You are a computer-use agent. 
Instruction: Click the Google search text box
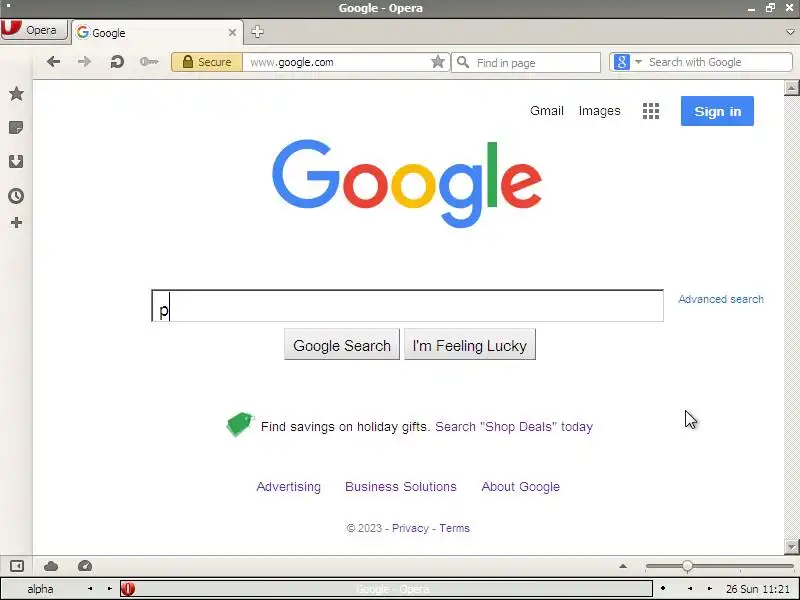[x=407, y=306]
